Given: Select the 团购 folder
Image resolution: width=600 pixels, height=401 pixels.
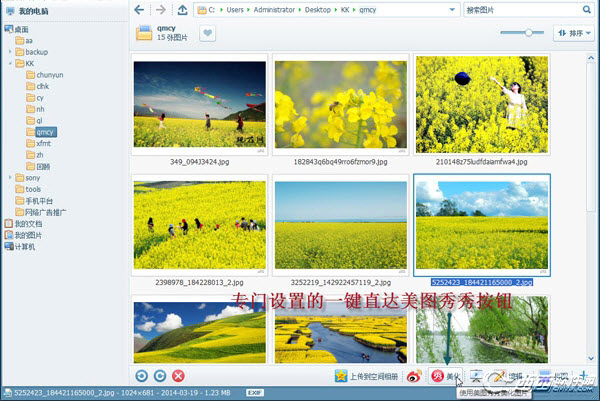Looking at the screenshot, I should click(38, 166).
